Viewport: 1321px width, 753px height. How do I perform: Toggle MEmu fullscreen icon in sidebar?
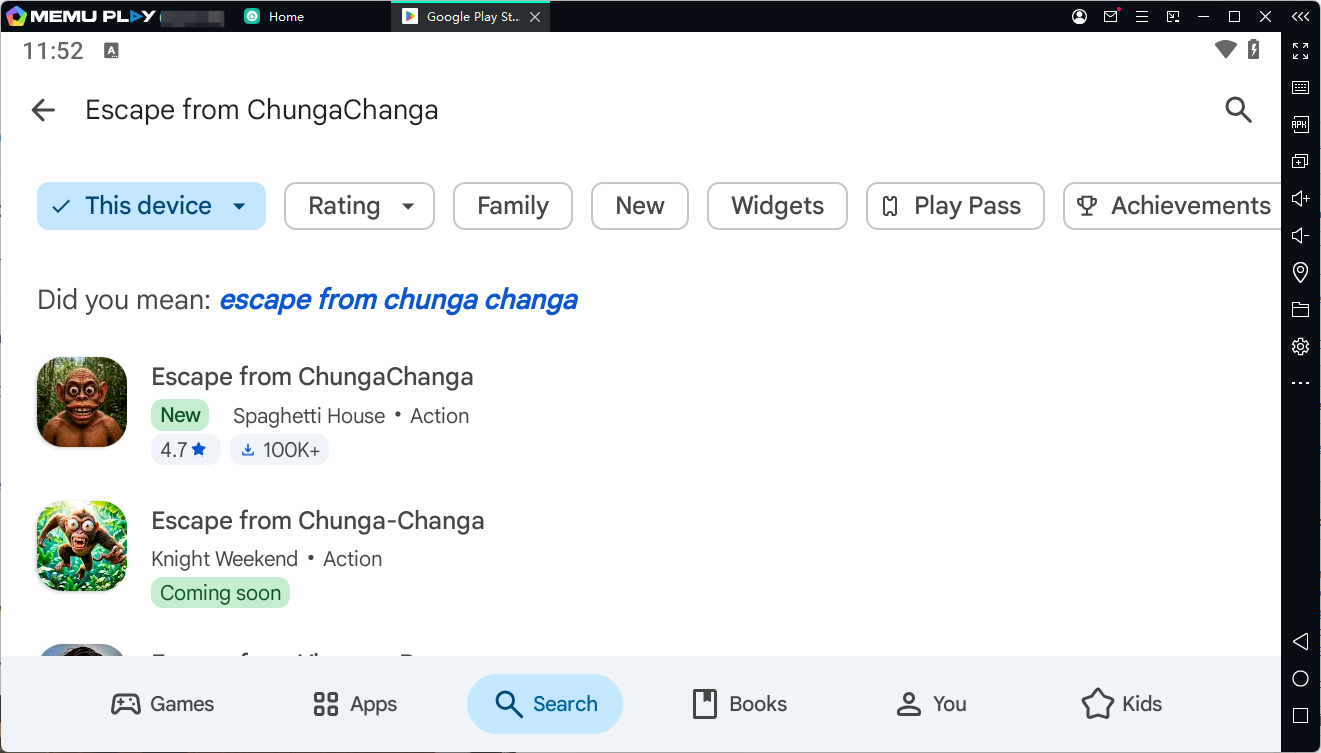click(x=1300, y=51)
